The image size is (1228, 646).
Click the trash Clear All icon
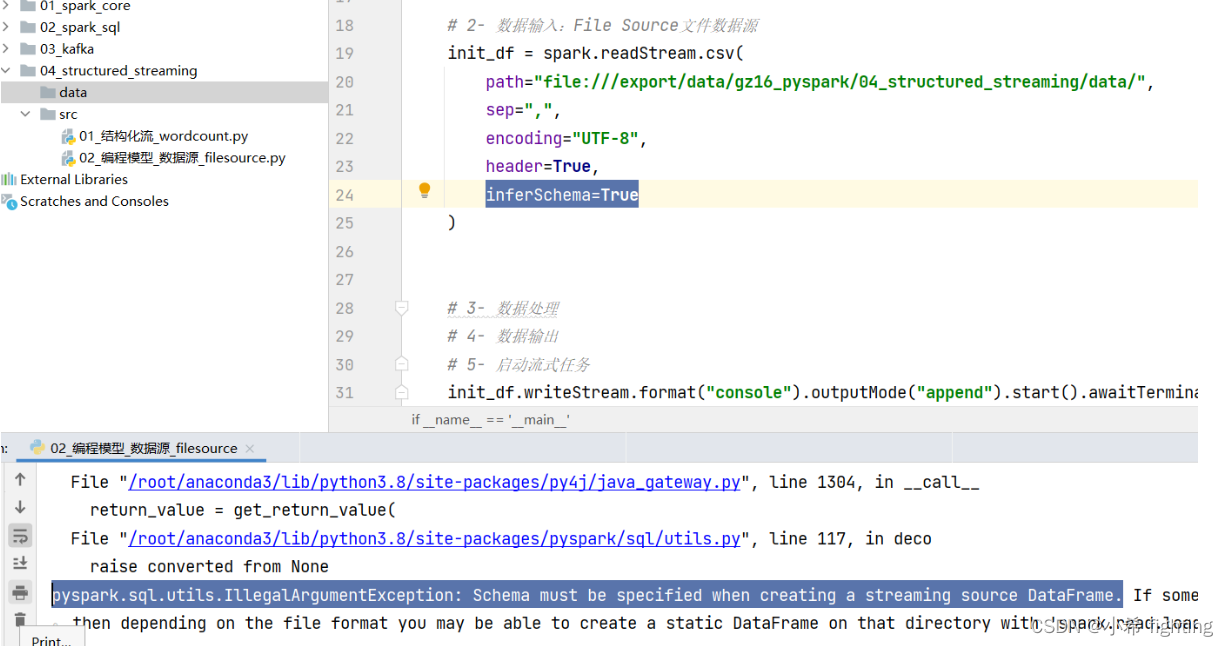pyautogui.click(x=20, y=620)
